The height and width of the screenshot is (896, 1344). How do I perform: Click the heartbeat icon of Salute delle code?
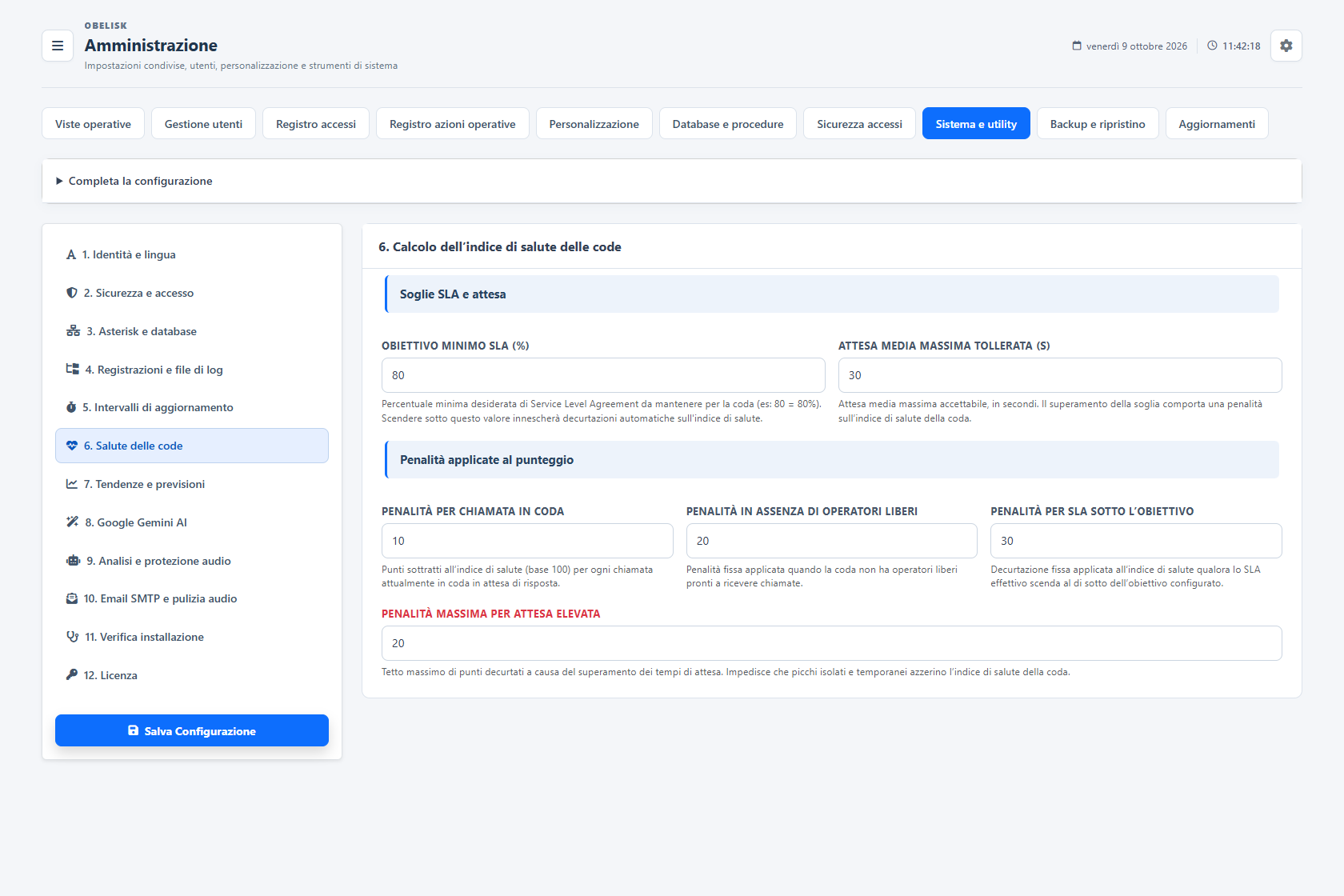click(x=72, y=446)
